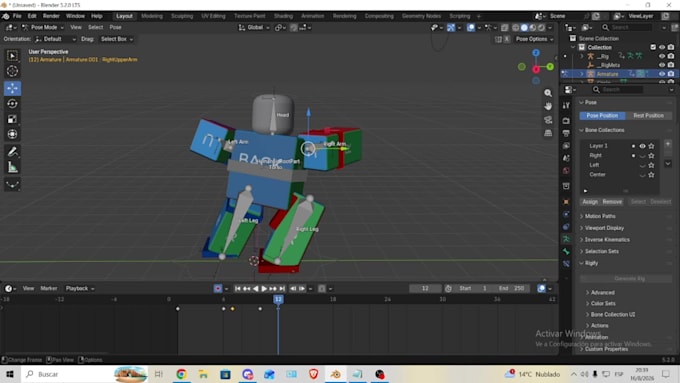Open the timeline Marker menu
680x383 pixels.
point(49,288)
